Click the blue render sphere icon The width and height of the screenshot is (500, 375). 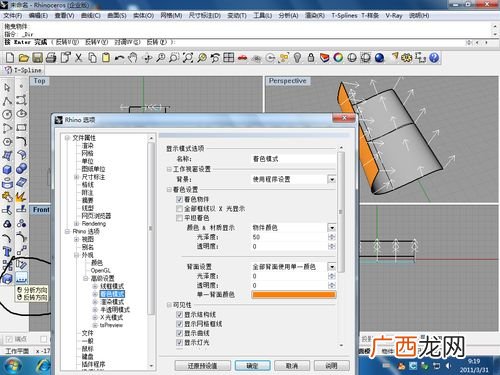[379, 58]
